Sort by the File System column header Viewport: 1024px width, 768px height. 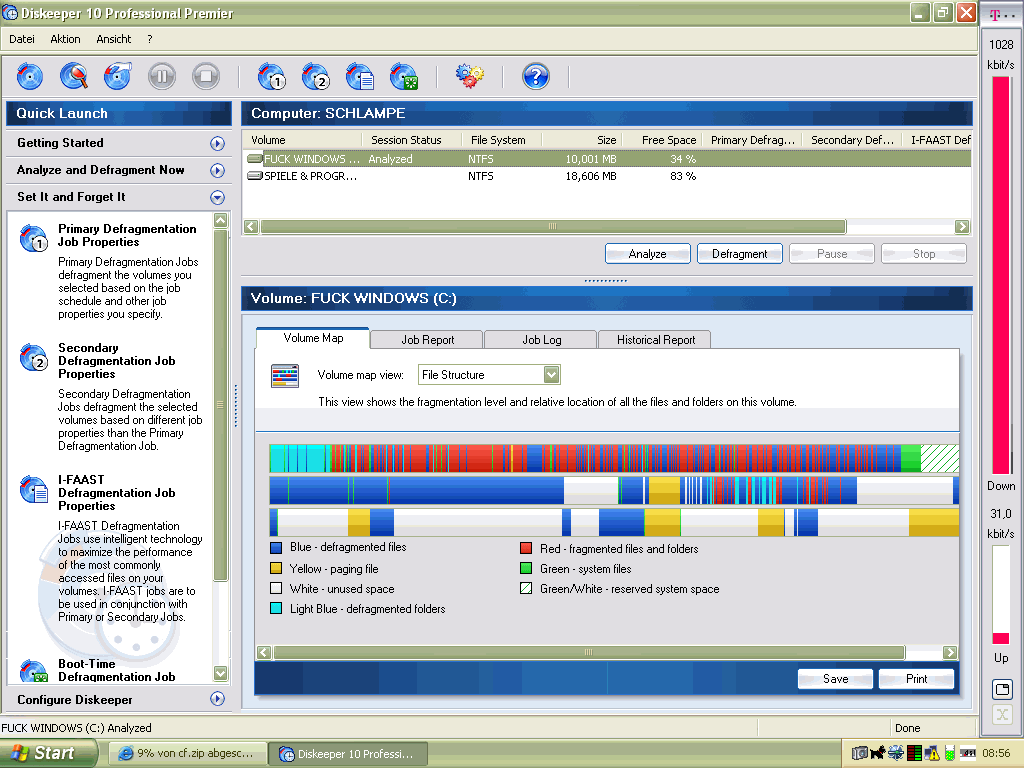[502, 140]
